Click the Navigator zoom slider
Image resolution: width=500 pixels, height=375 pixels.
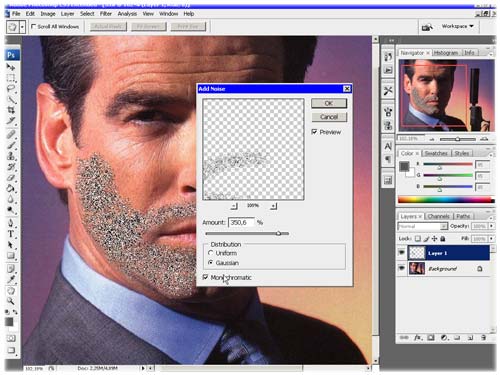click(x=458, y=139)
